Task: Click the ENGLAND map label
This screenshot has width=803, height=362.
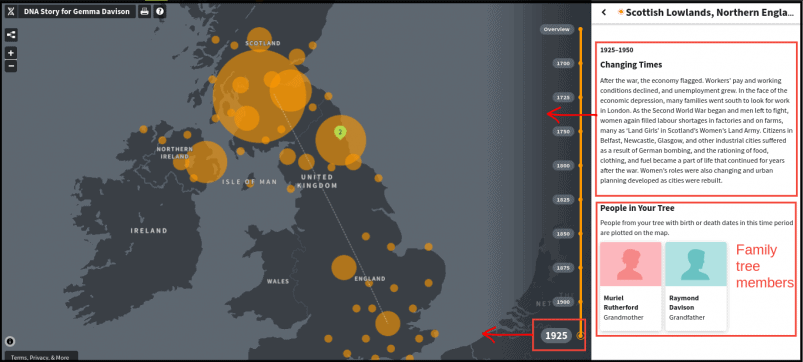Action: (x=370, y=279)
